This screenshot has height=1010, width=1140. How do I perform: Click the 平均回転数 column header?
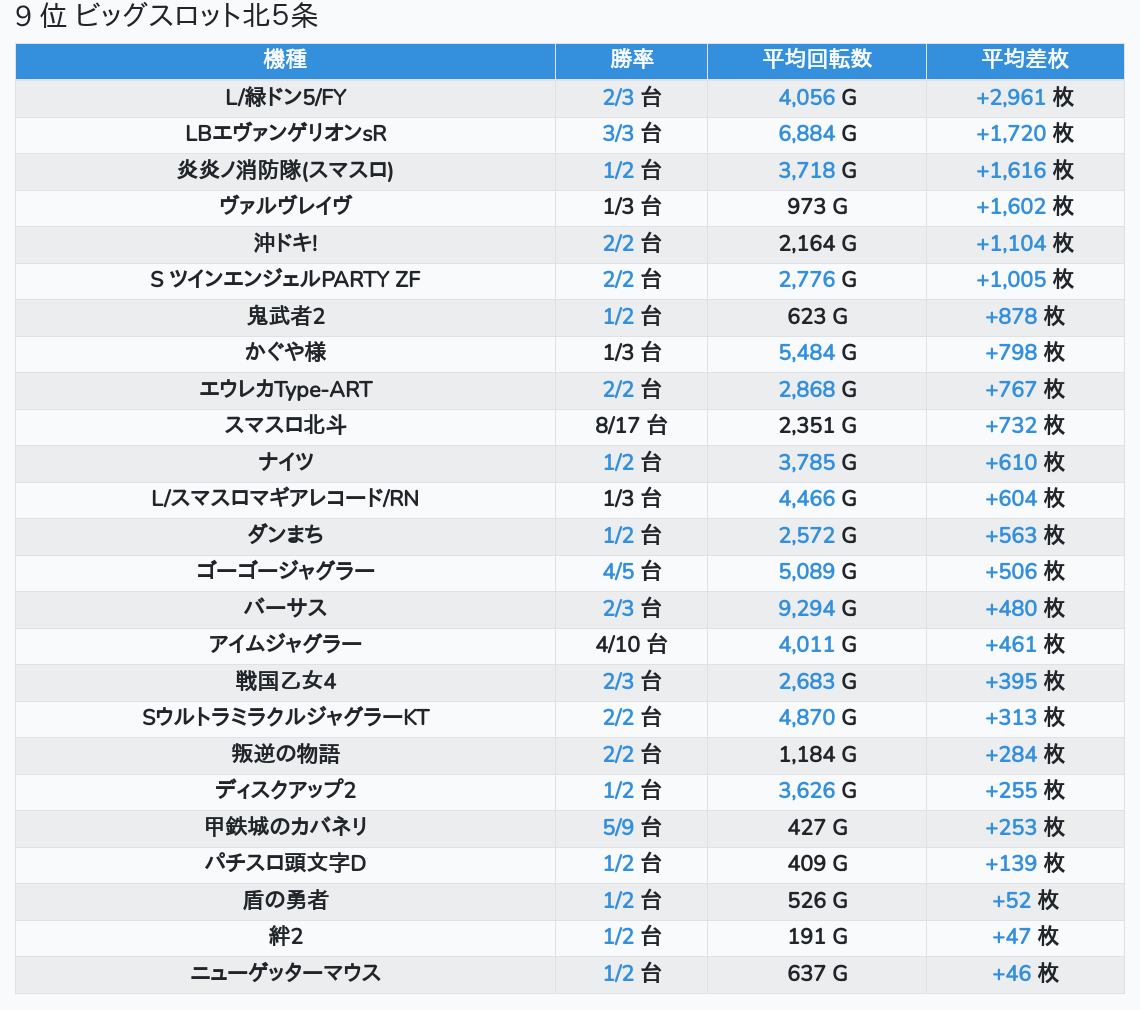pos(816,60)
